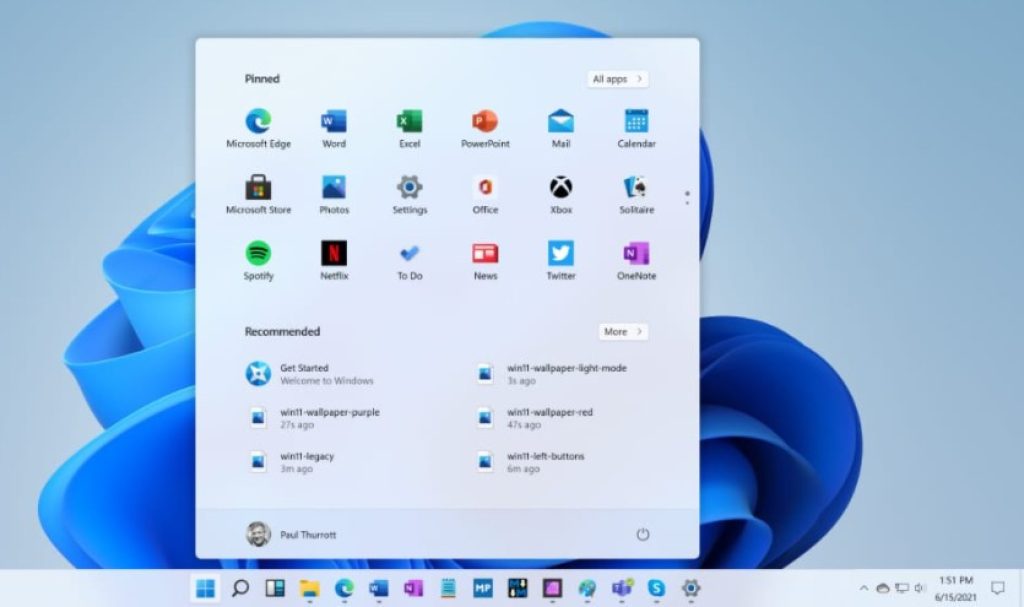Launch the Office app
Image resolution: width=1024 pixels, height=607 pixels.
coord(485,195)
